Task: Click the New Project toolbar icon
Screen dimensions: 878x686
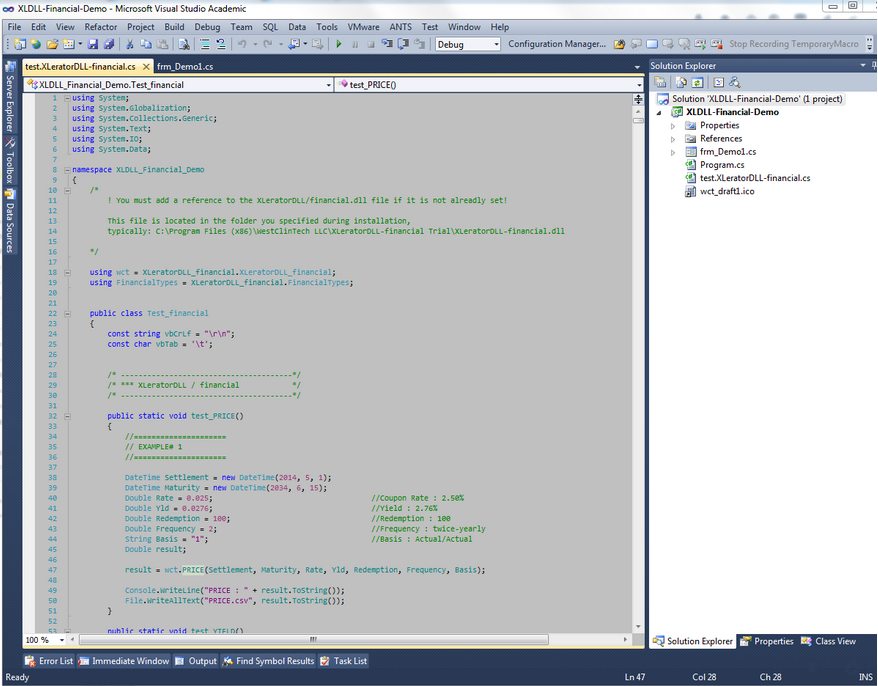Action: click(20, 44)
